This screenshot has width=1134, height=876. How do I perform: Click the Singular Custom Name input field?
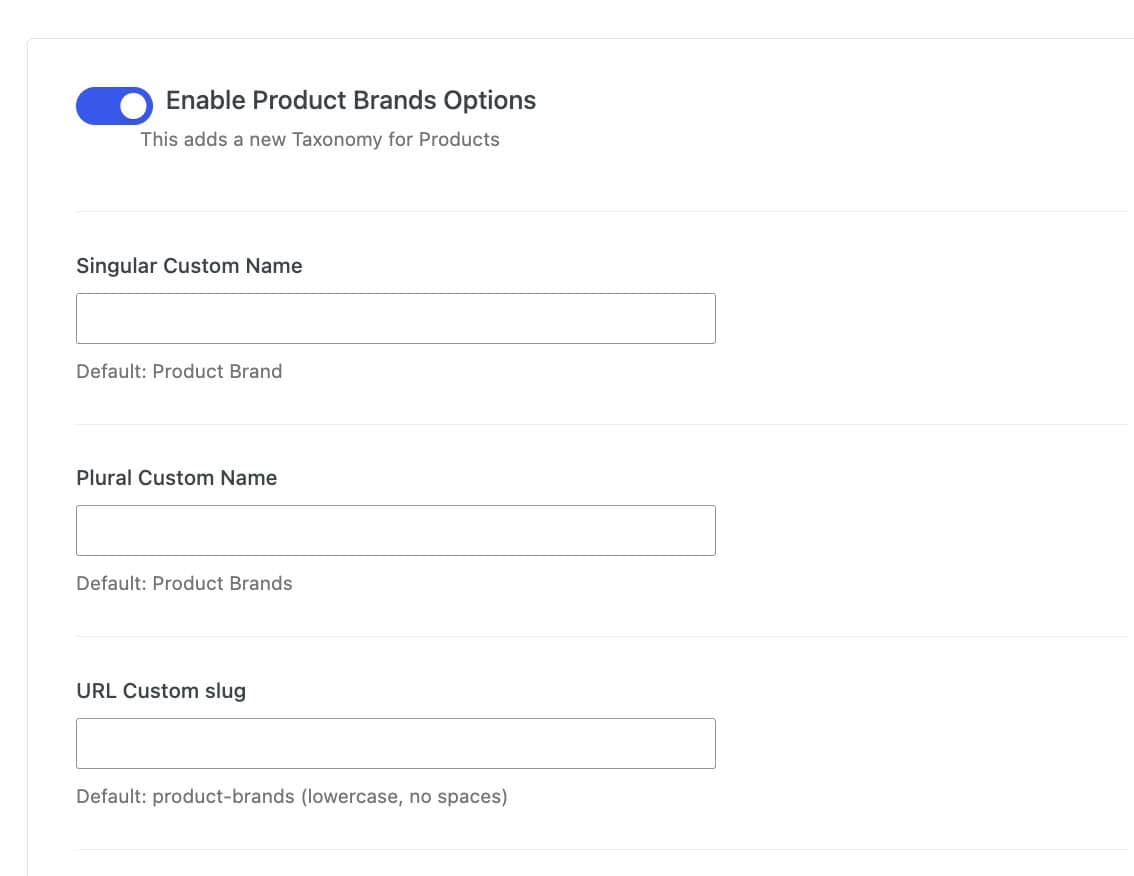tap(395, 318)
